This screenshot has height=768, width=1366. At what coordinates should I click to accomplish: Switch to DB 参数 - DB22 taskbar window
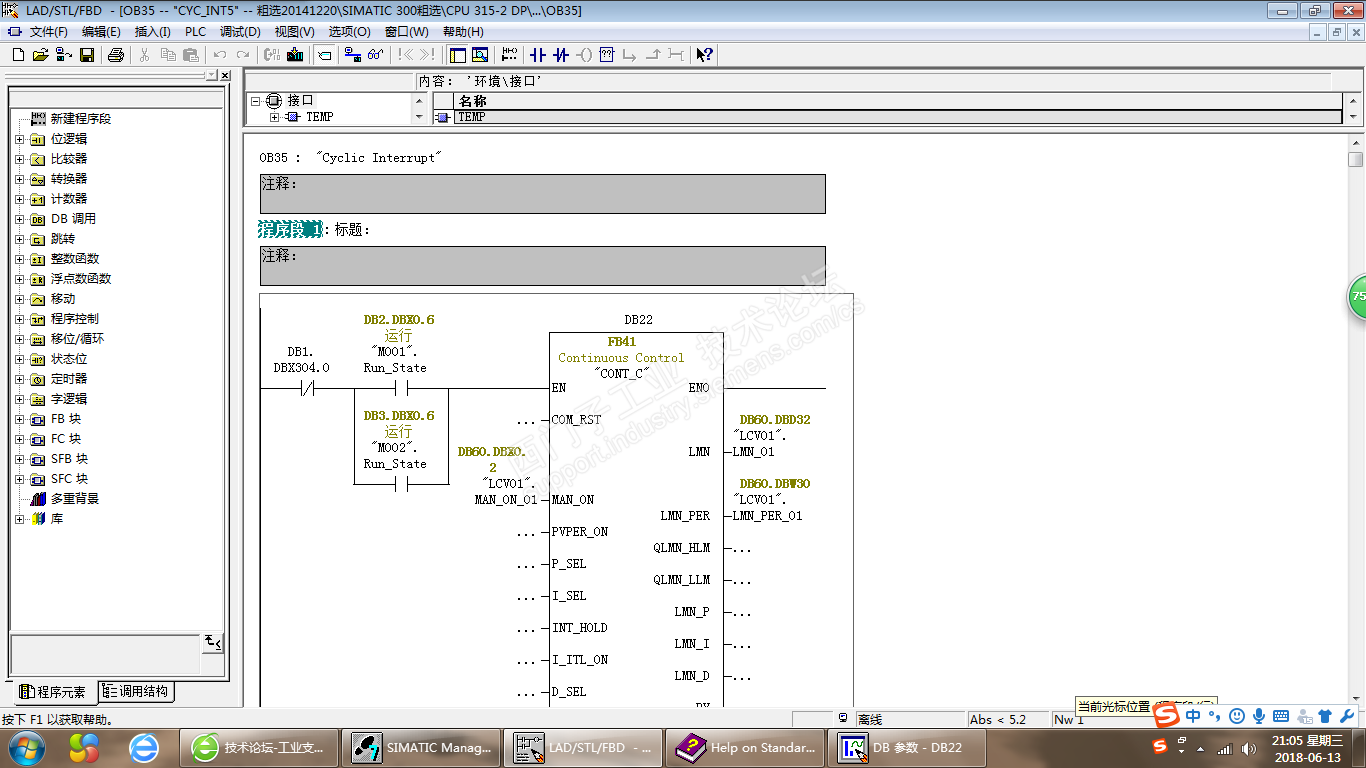908,747
